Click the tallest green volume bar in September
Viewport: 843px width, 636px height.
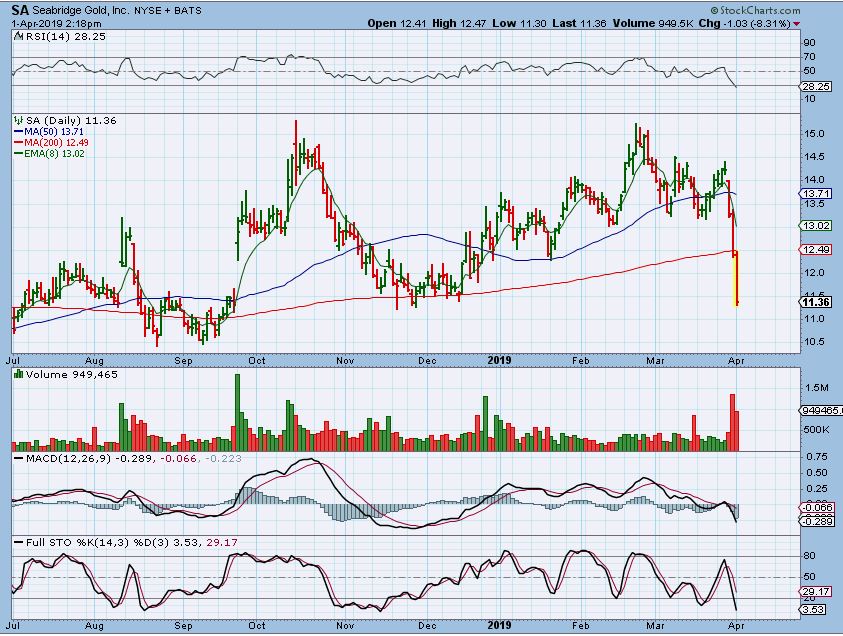tap(237, 411)
